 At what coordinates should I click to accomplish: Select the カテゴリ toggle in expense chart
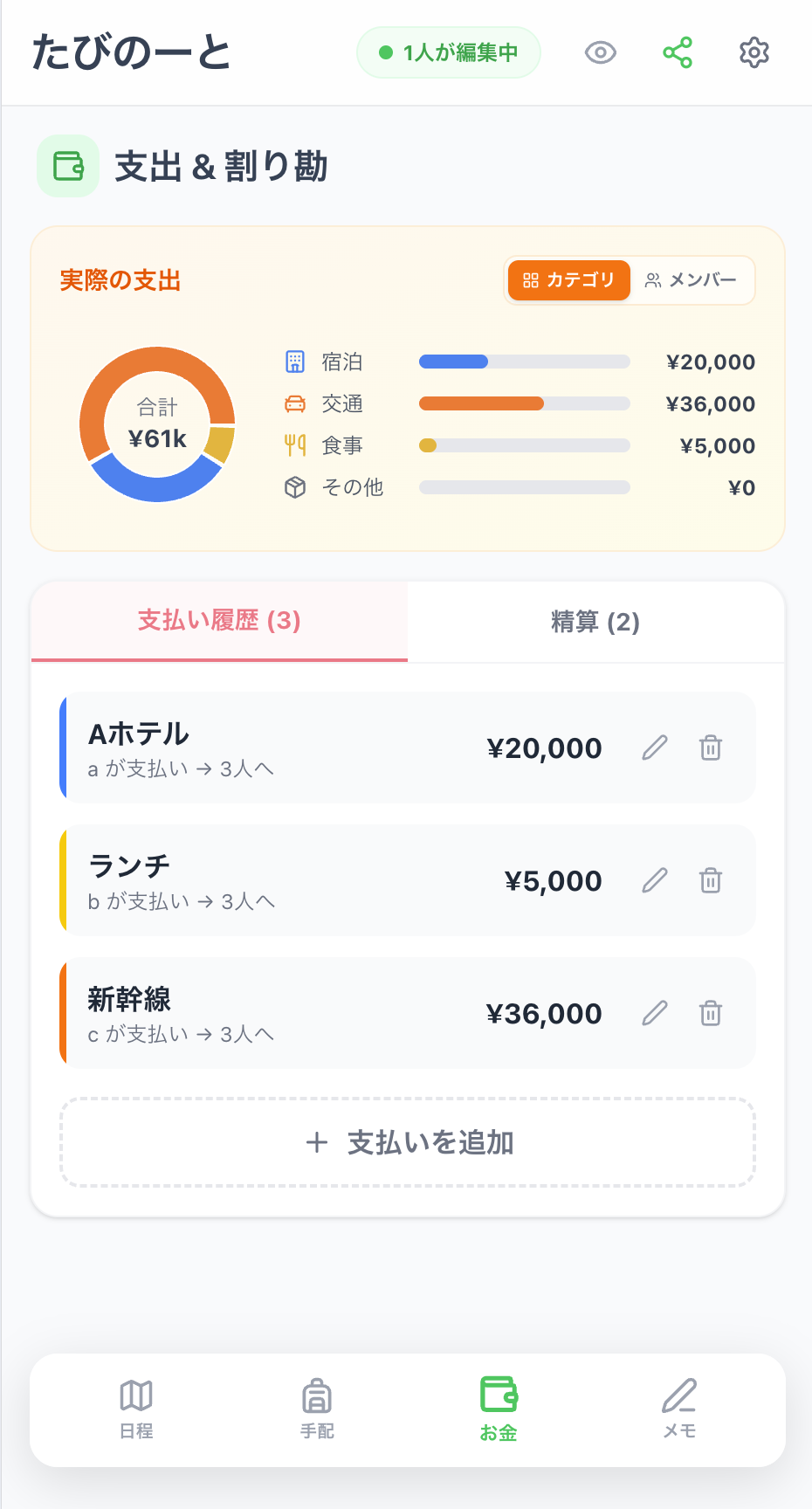coord(568,280)
